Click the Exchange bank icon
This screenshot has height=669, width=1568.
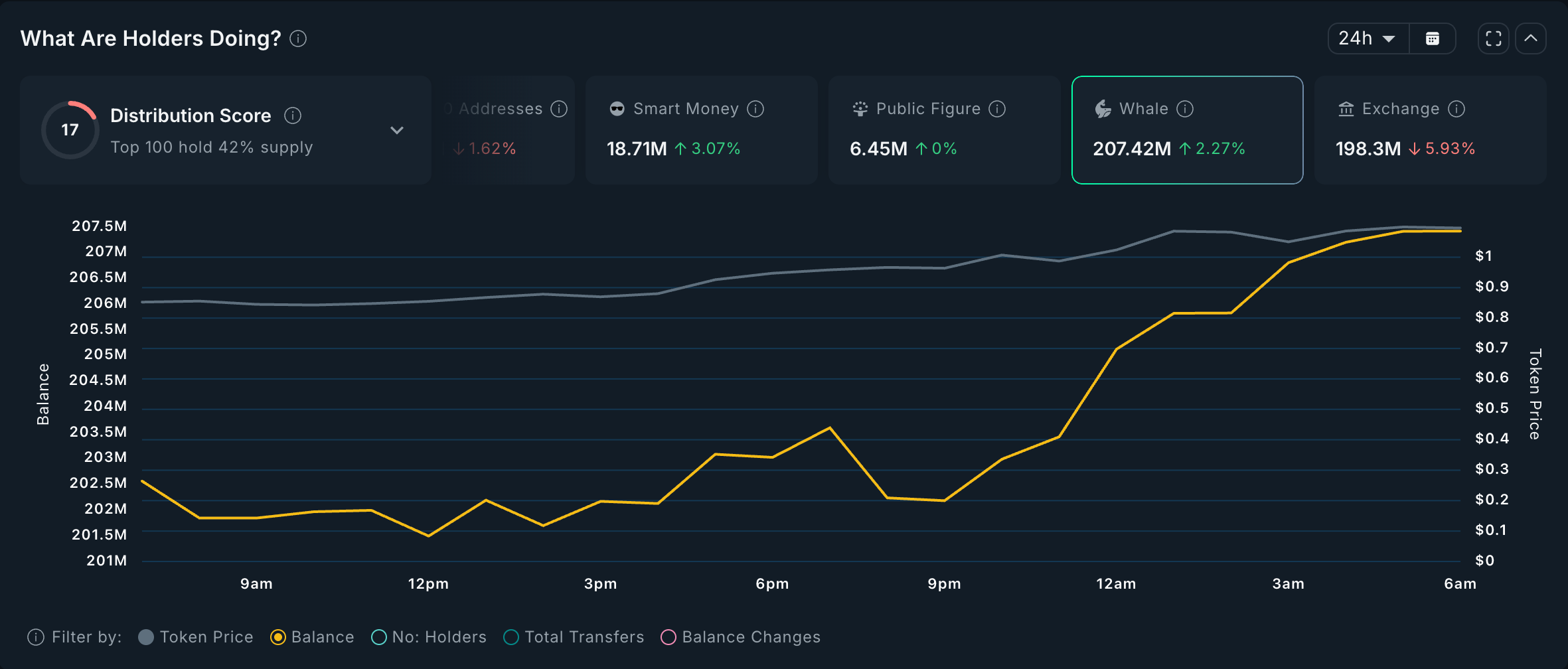coord(1346,109)
